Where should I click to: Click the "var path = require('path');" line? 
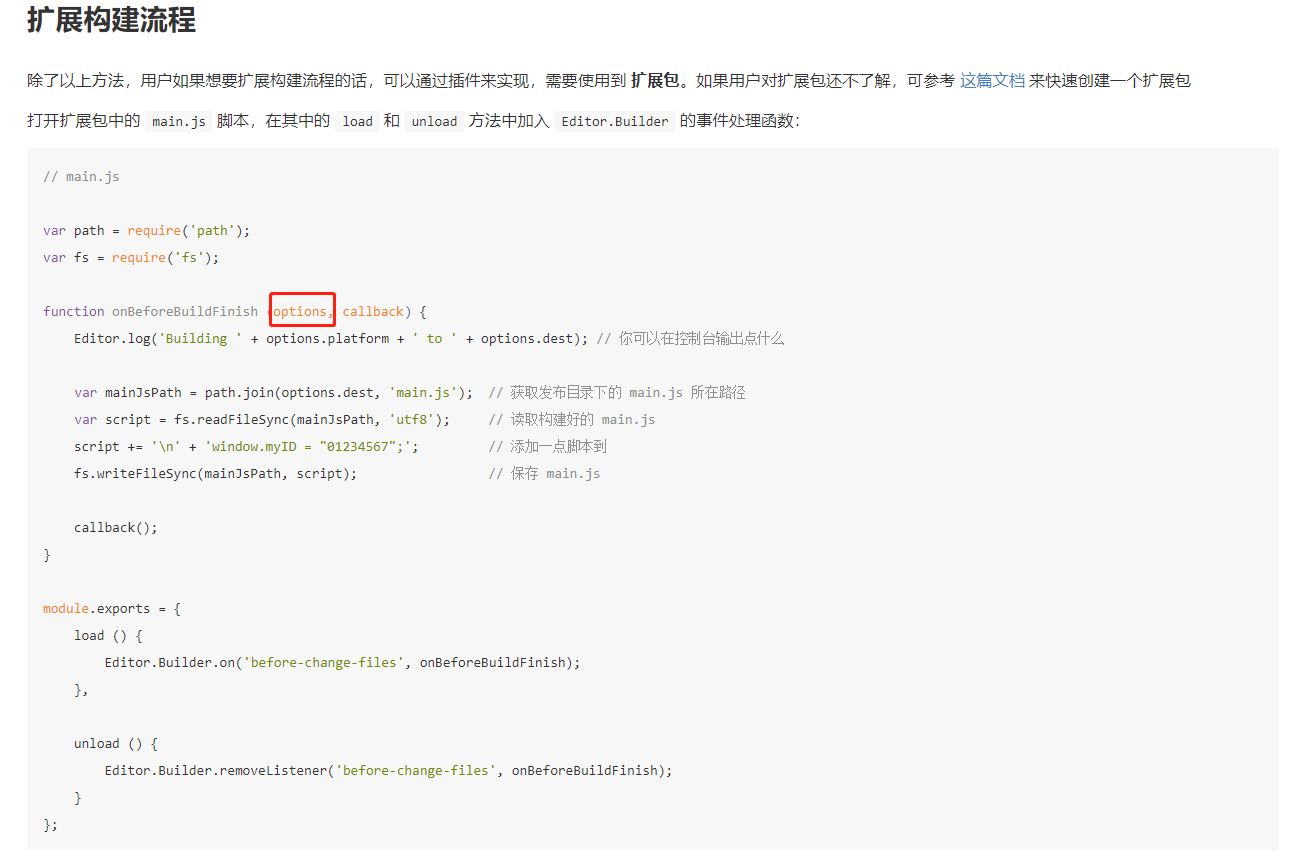[x=146, y=231]
